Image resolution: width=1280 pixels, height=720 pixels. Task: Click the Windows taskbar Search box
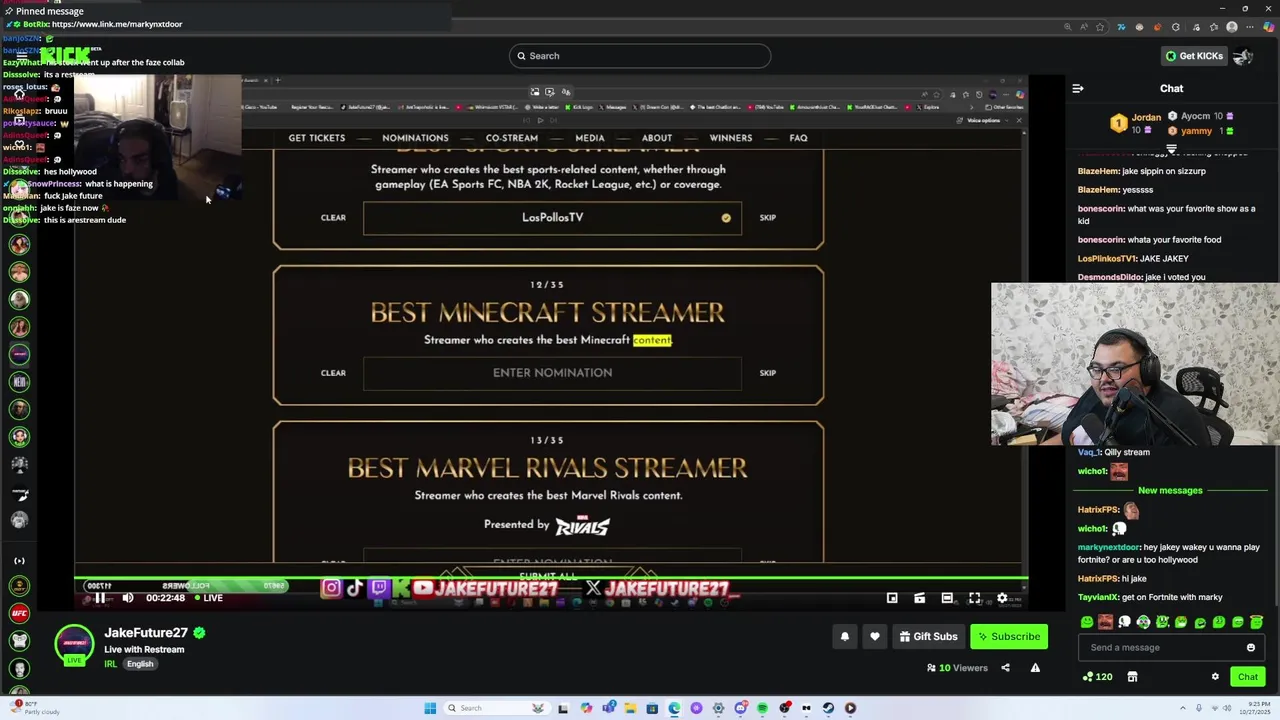tap(497, 708)
